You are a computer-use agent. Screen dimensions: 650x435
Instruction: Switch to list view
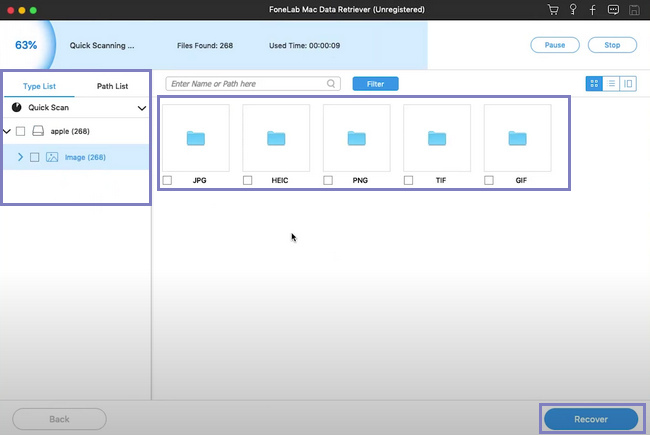(611, 84)
